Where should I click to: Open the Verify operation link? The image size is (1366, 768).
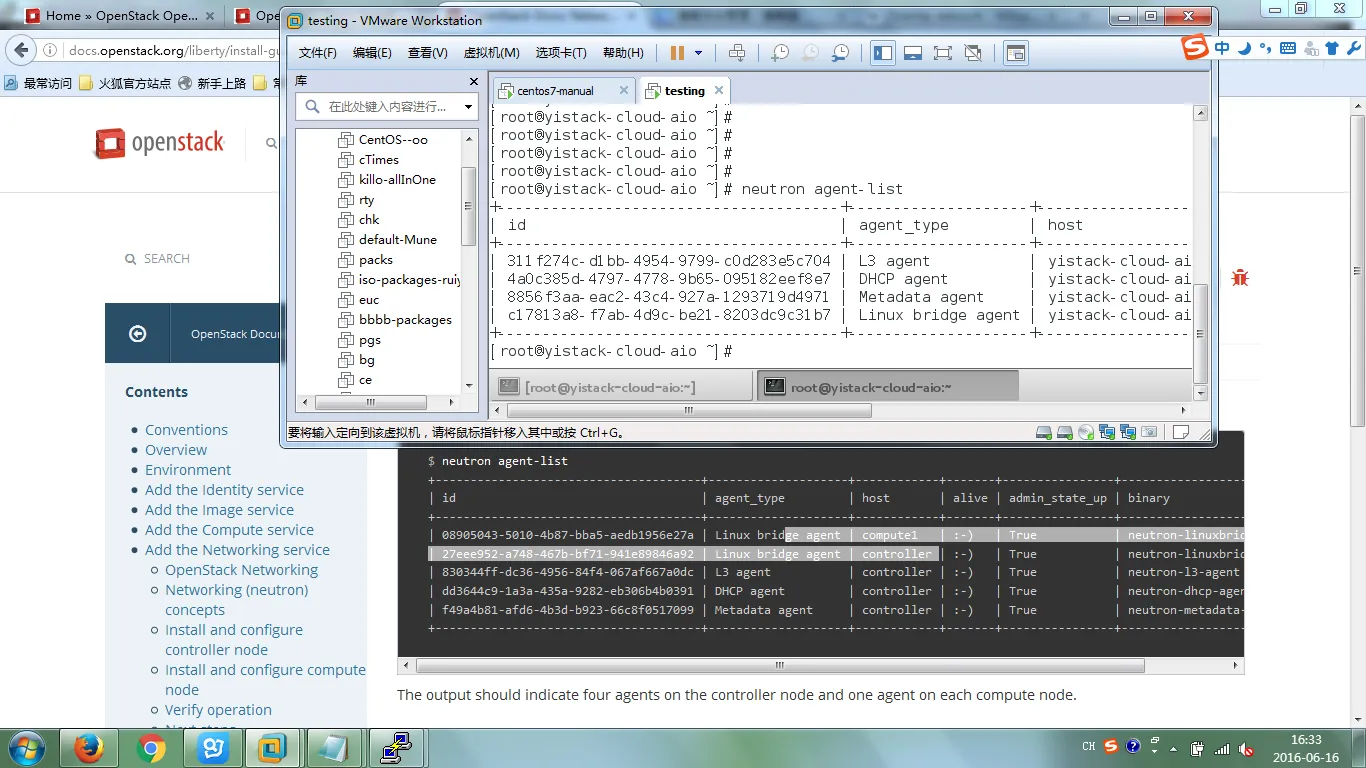click(218, 710)
